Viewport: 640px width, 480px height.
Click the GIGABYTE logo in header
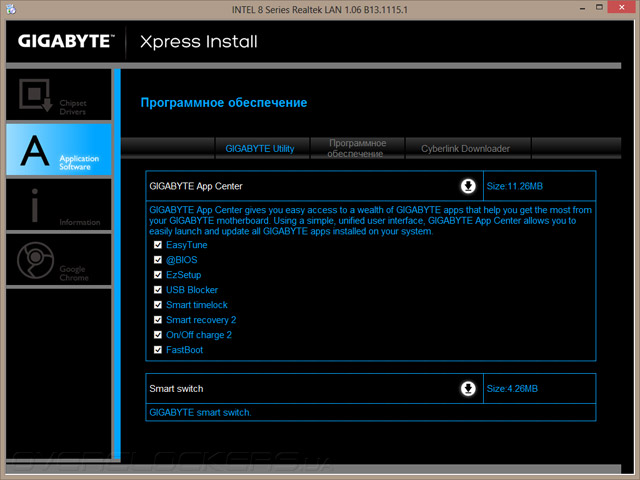click(66, 41)
